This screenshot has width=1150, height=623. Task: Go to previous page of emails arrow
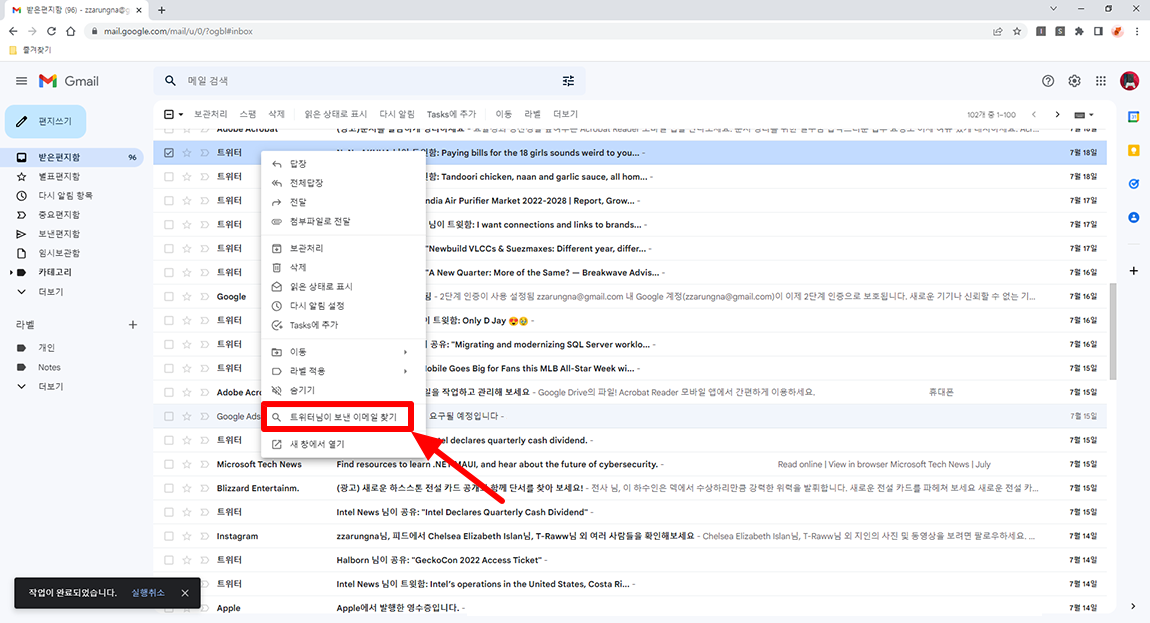1034,114
